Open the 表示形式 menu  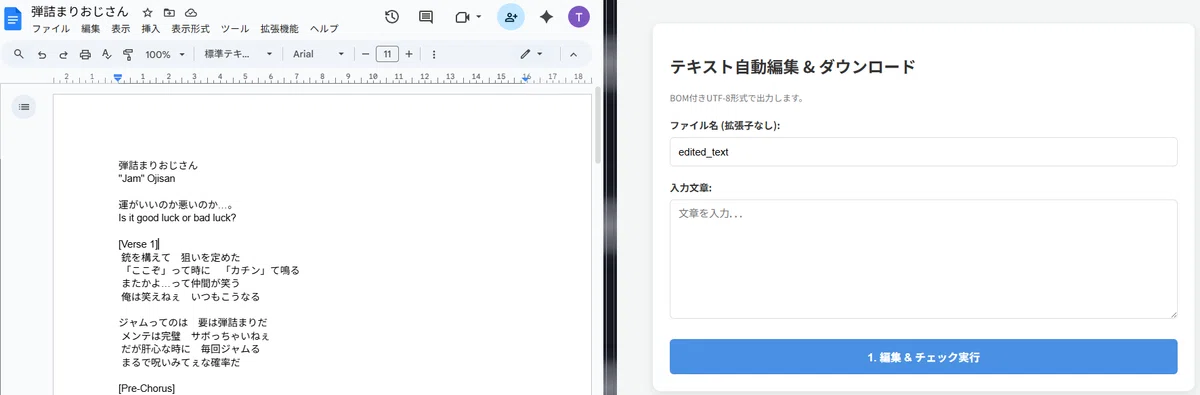pos(191,29)
